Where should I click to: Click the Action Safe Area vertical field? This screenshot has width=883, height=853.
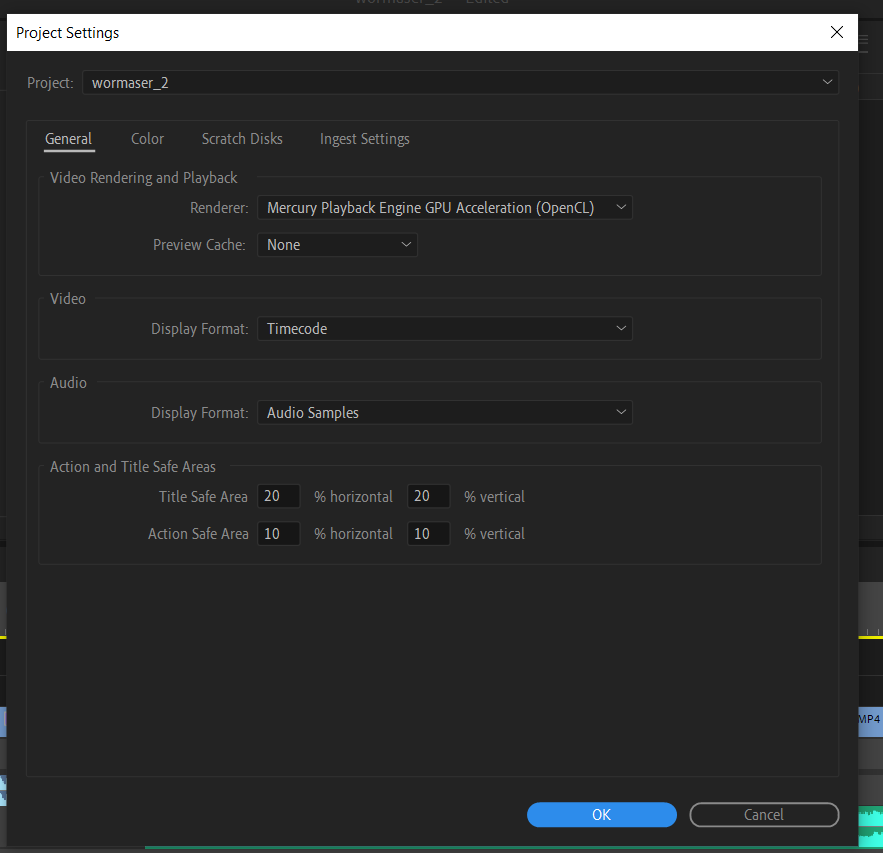[429, 534]
